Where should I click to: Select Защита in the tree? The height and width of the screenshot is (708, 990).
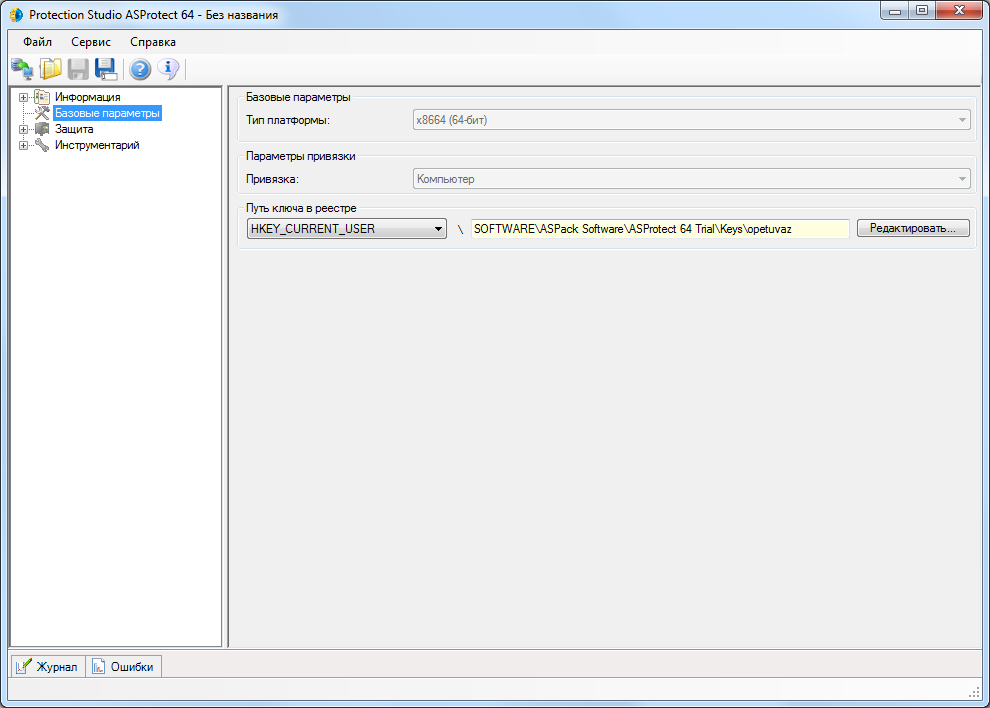click(x=74, y=129)
